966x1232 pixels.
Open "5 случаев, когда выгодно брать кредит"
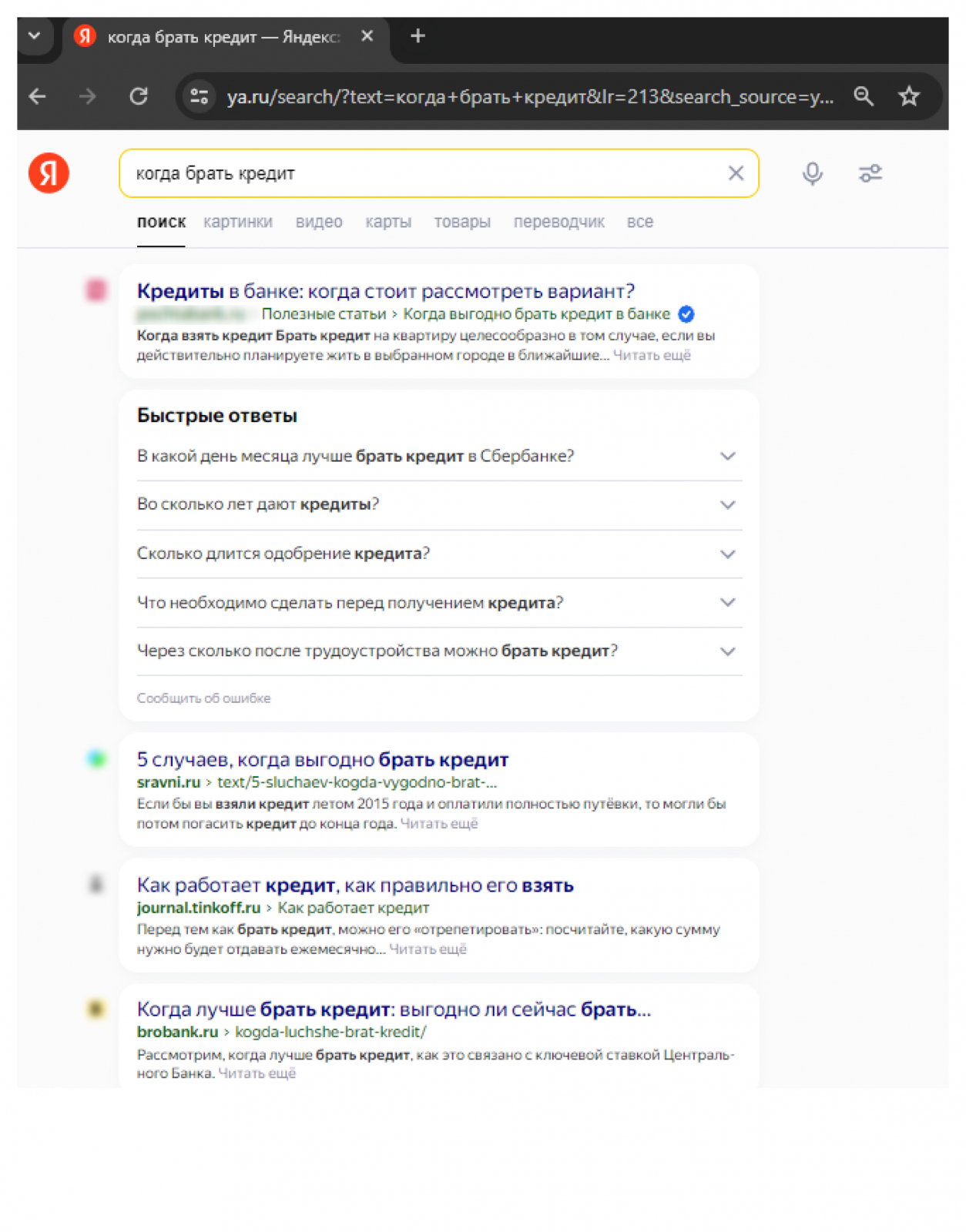click(x=322, y=760)
